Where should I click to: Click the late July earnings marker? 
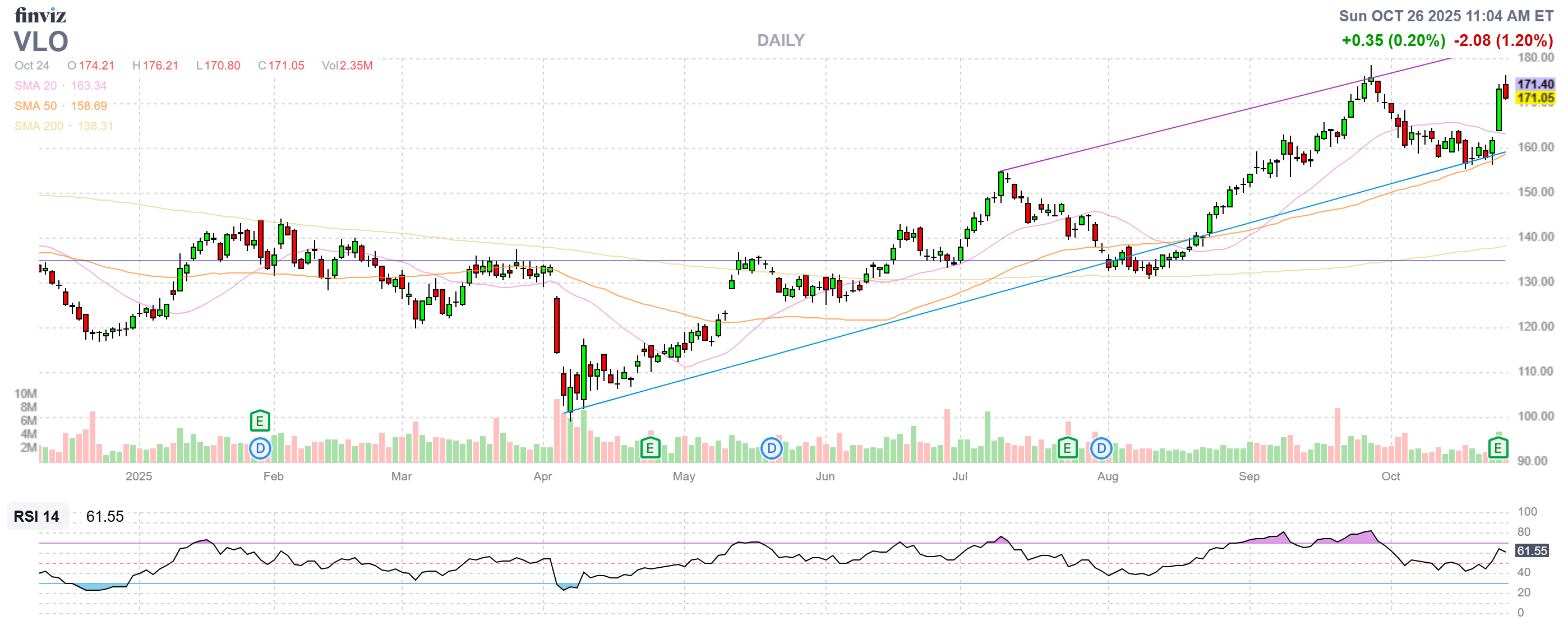click(1067, 449)
